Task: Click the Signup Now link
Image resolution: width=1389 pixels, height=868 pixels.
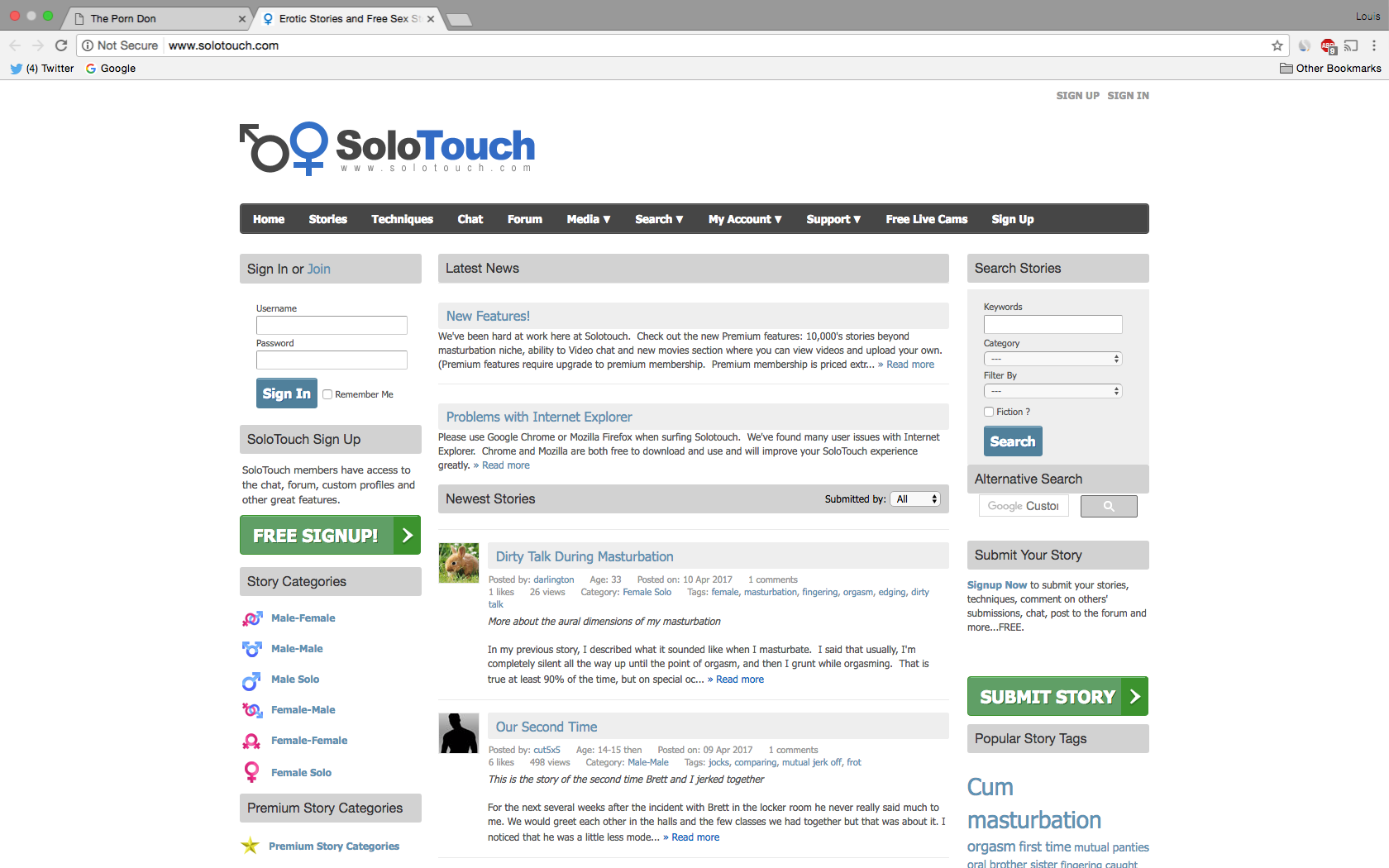Action: click(997, 585)
